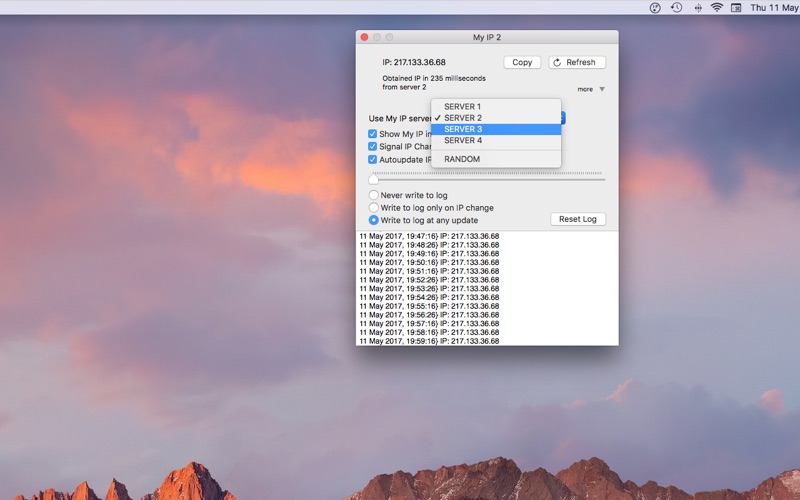
Task: Click the dotted status icon beside Wi-Fi
Action: (697, 8)
